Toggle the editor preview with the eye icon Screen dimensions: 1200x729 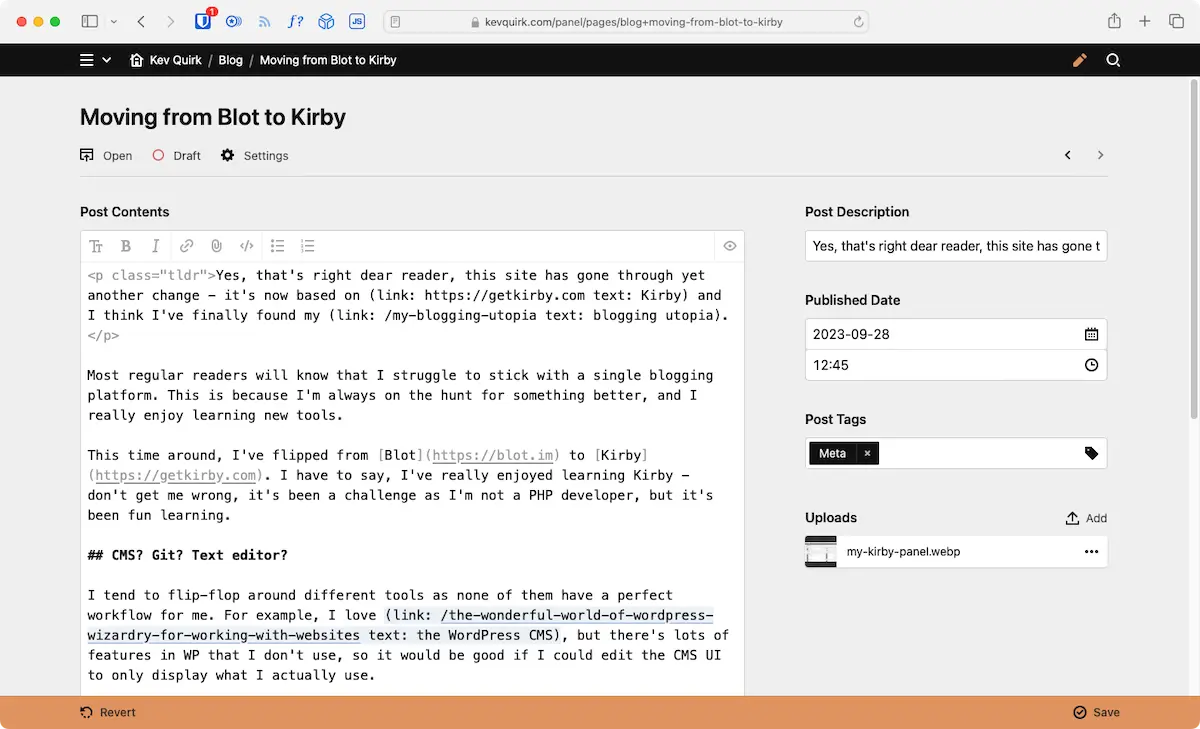[729, 246]
